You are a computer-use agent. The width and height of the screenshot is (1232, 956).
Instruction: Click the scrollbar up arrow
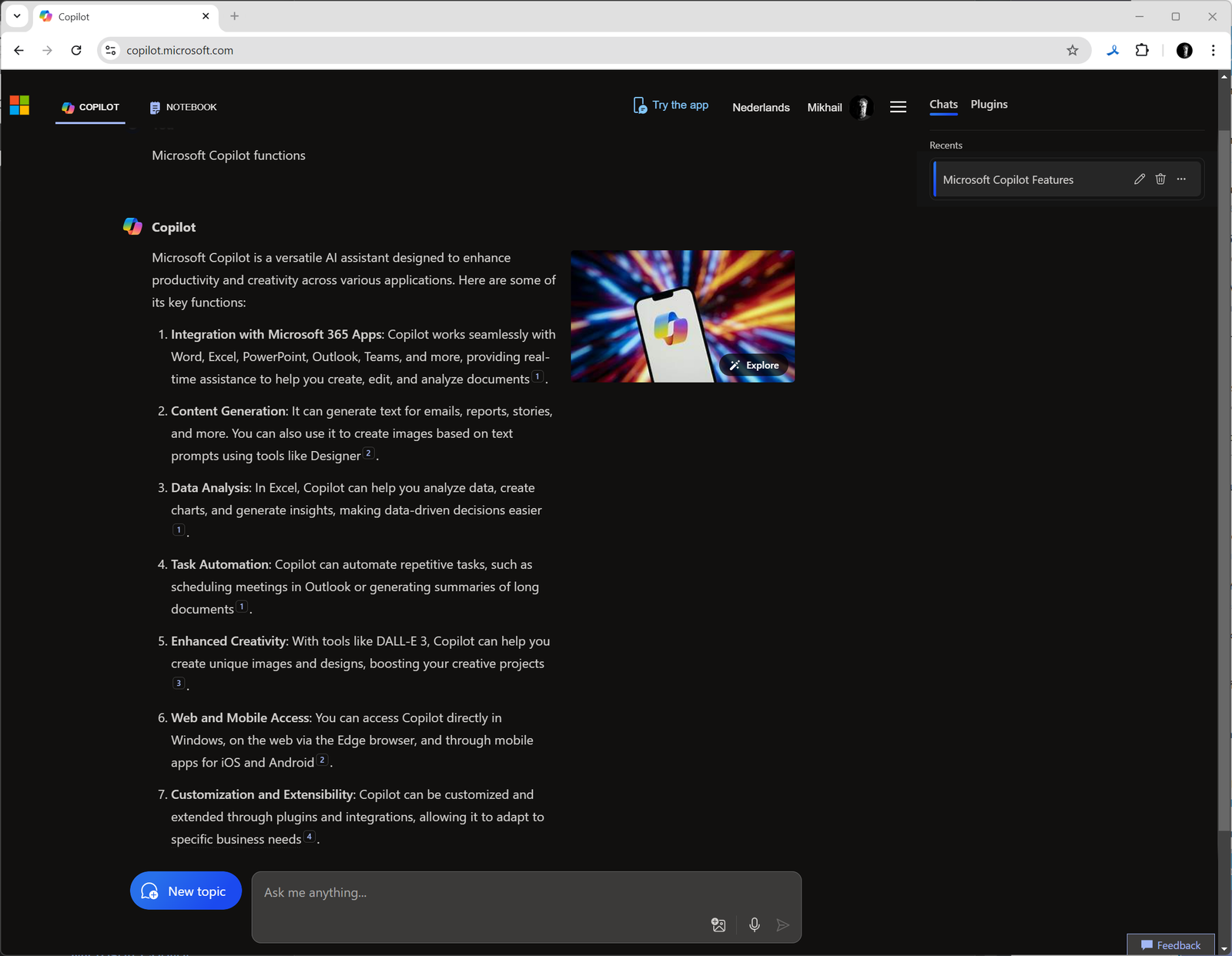[x=1224, y=76]
